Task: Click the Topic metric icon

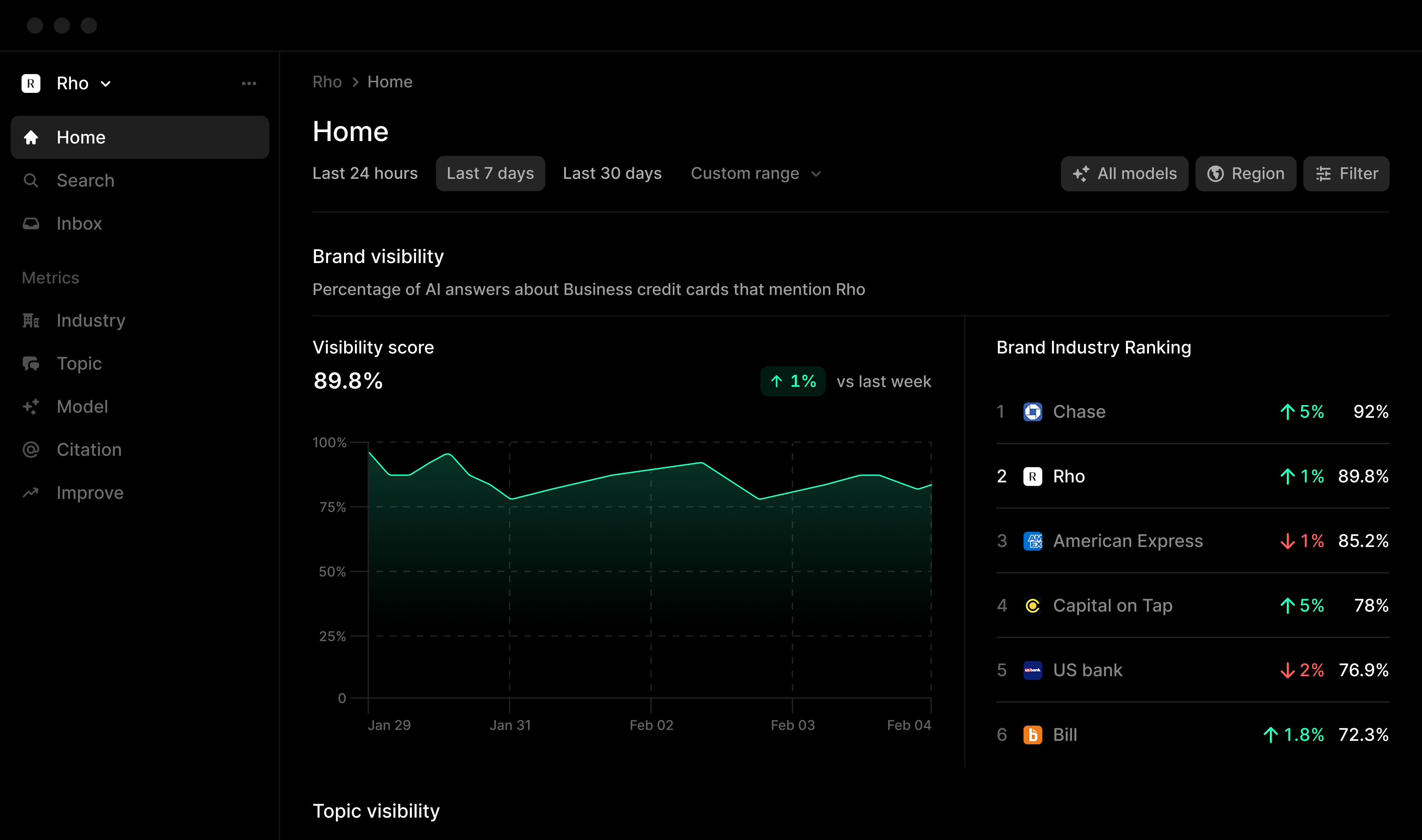Action: click(32, 363)
